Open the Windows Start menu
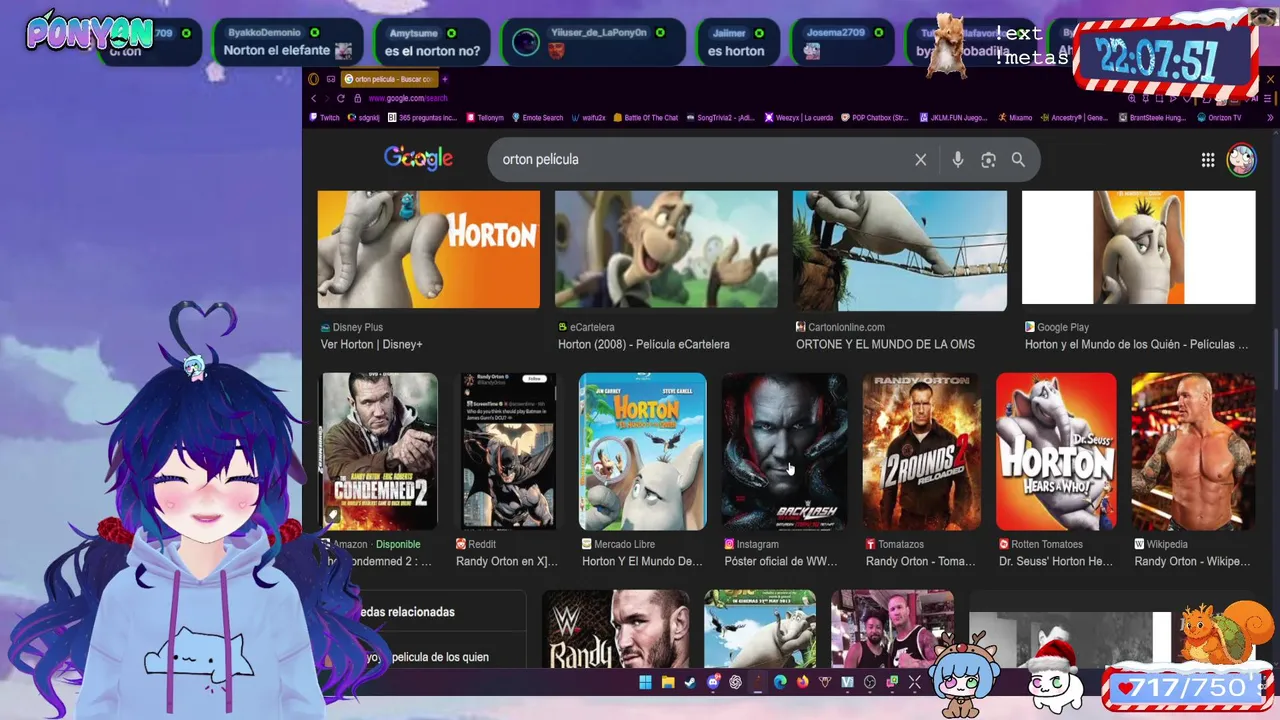 645,683
